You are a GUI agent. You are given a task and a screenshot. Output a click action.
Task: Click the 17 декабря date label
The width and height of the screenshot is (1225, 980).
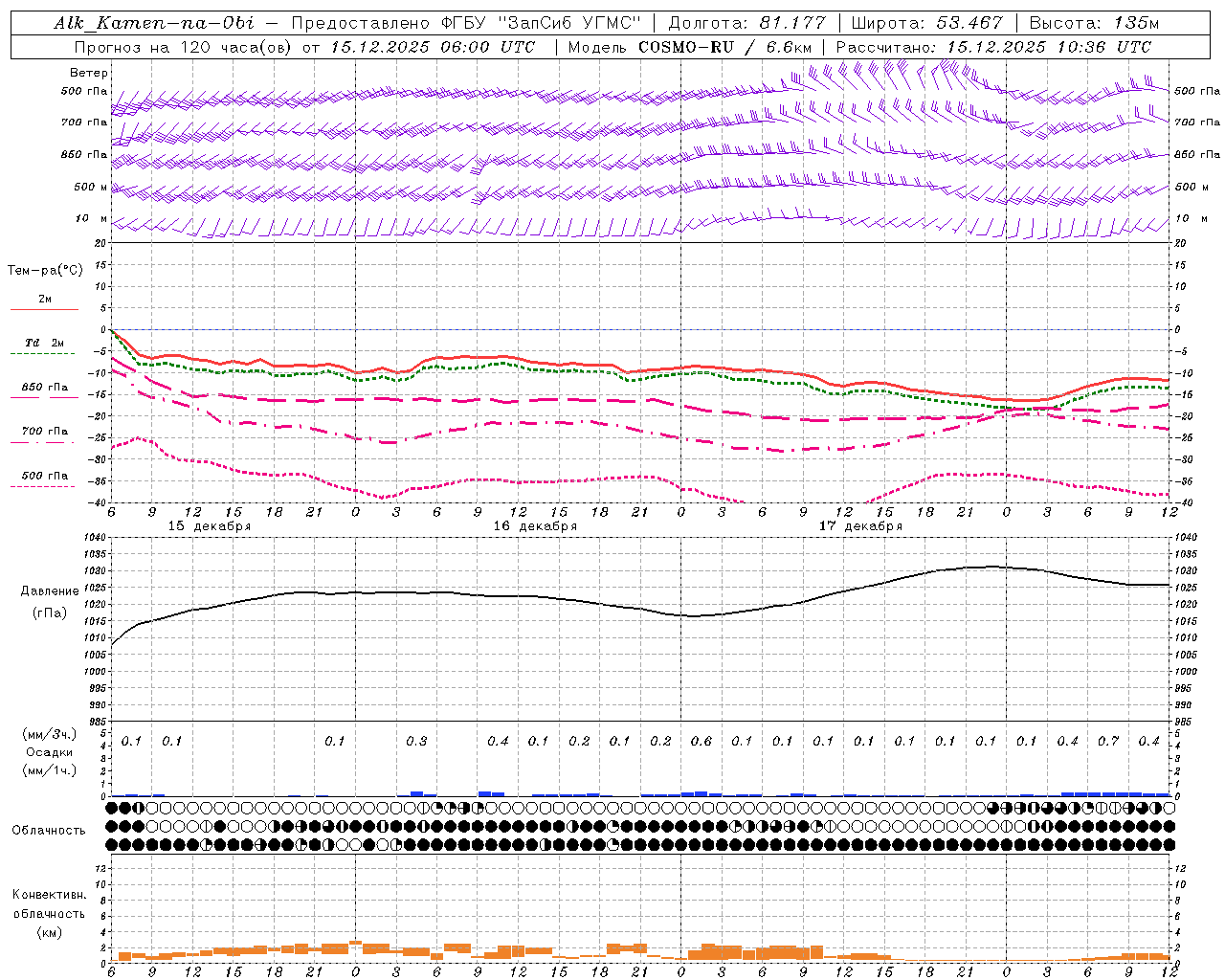[x=860, y=526]
